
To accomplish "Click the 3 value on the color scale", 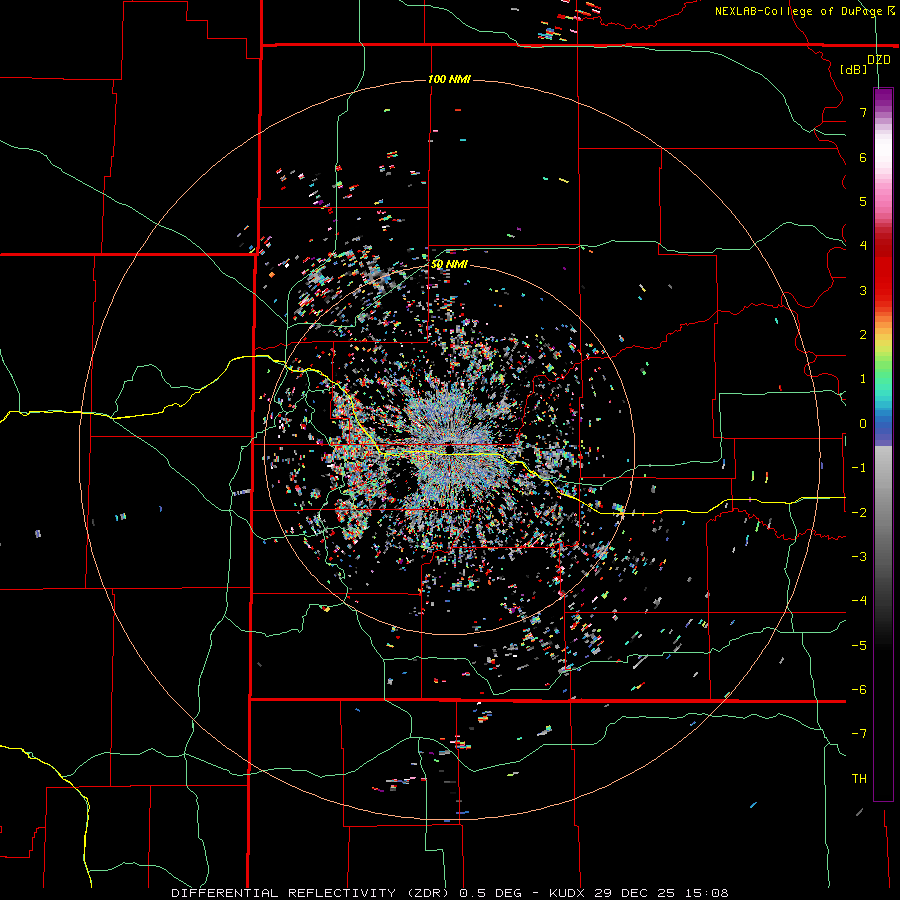I will [x=863, y=290].
